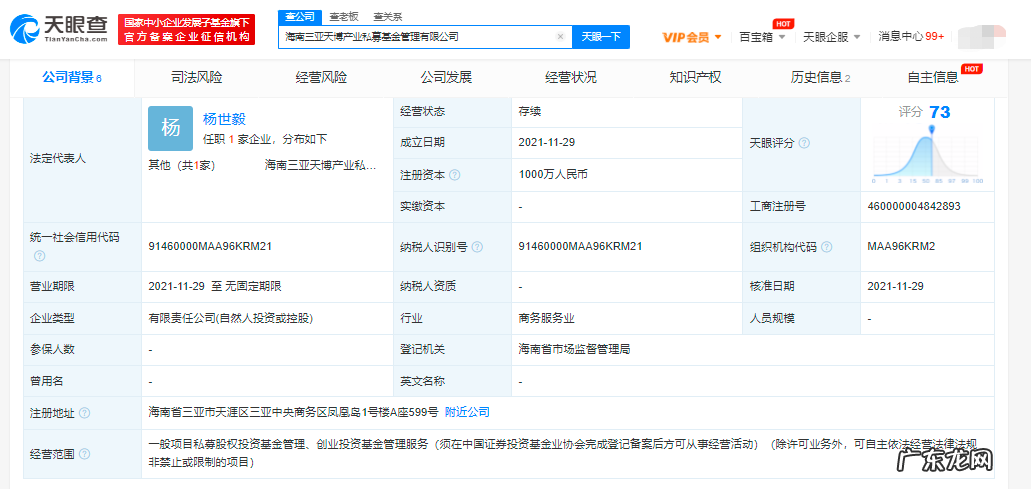Click the help icon next to 天眼评分
The width and height of the screenshot is (1031, 489).
point(803,143)
